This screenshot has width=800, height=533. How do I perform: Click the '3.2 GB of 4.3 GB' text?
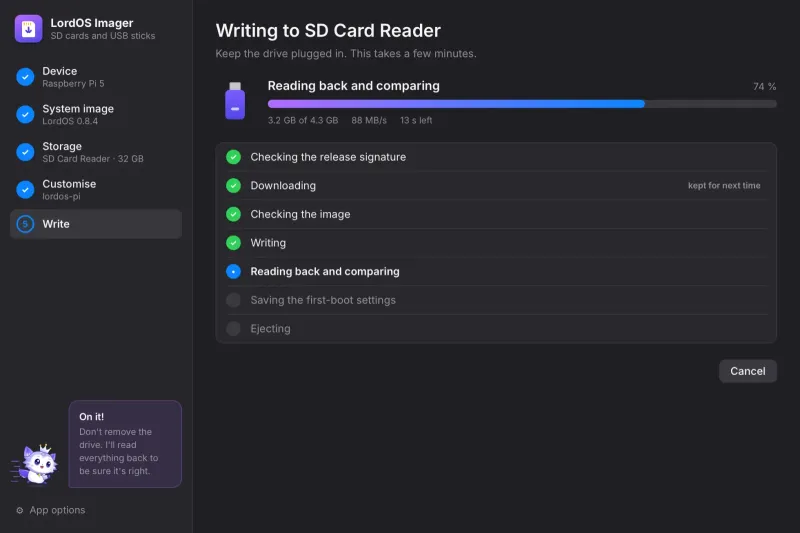(x=303, y=120)
